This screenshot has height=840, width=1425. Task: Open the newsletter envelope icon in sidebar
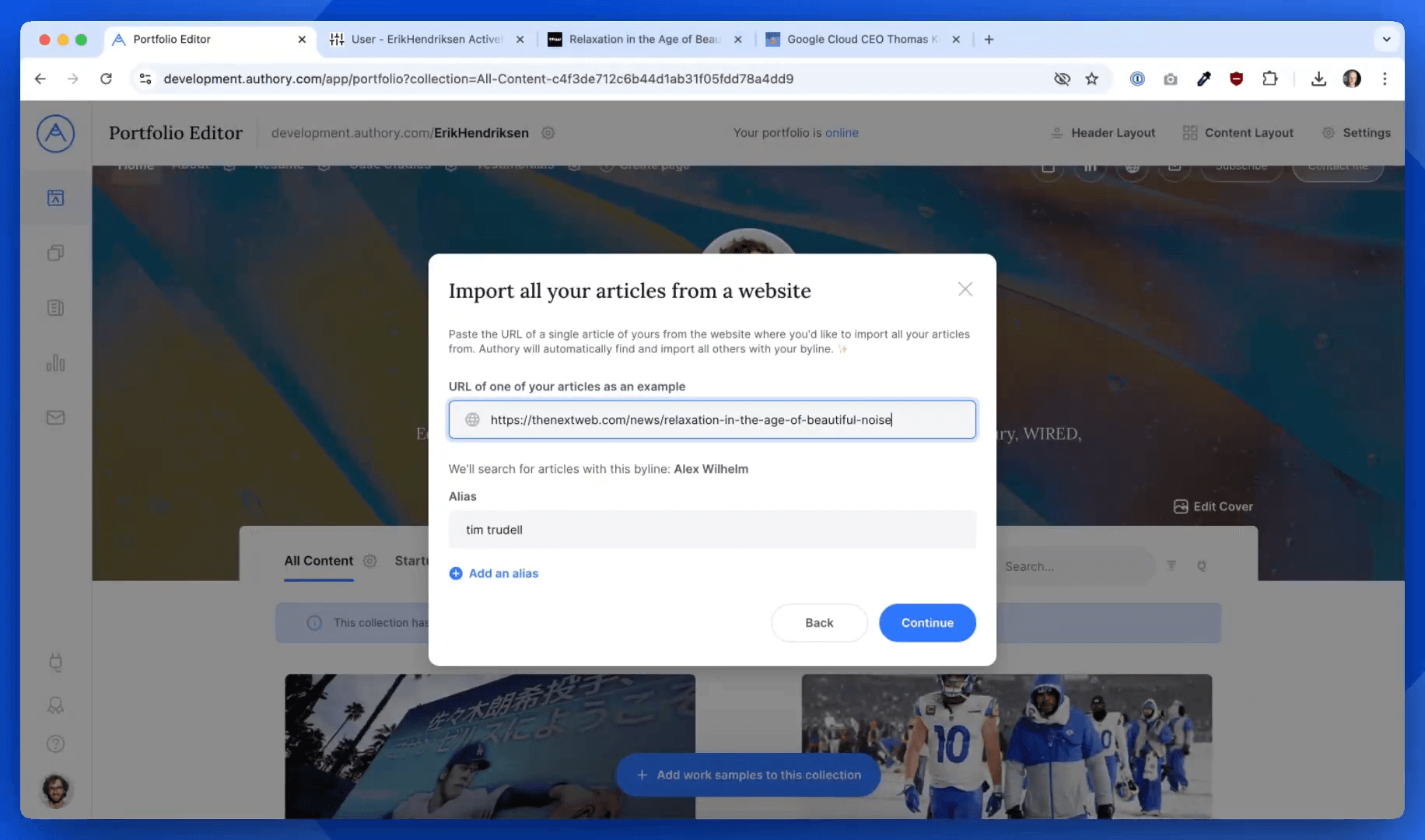point(55,418)
